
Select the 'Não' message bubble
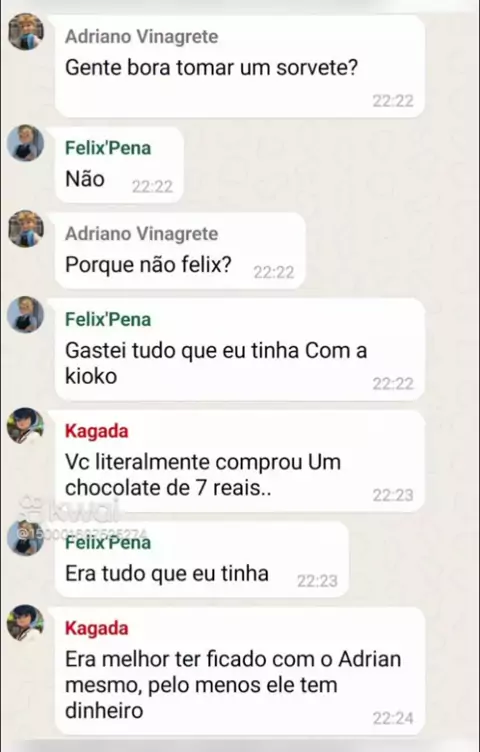coord(119,164)
